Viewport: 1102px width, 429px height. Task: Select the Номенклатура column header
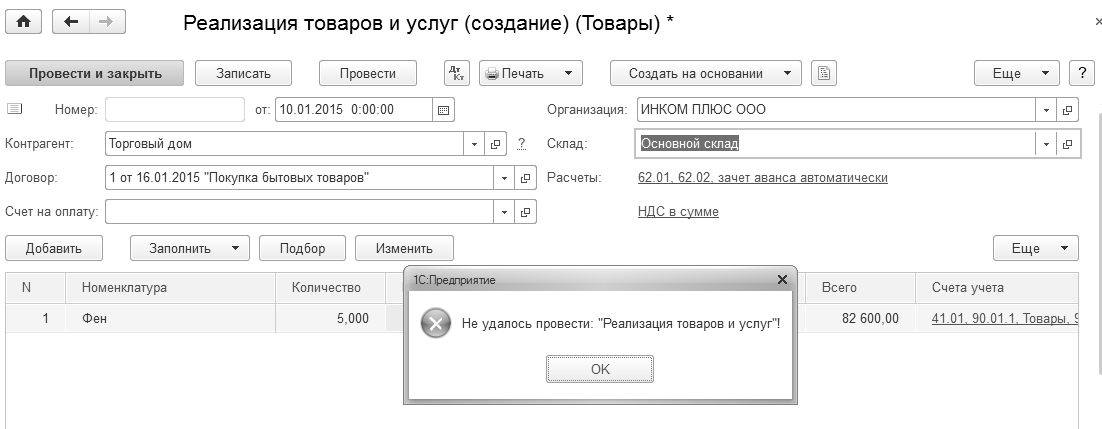(170, 288)
